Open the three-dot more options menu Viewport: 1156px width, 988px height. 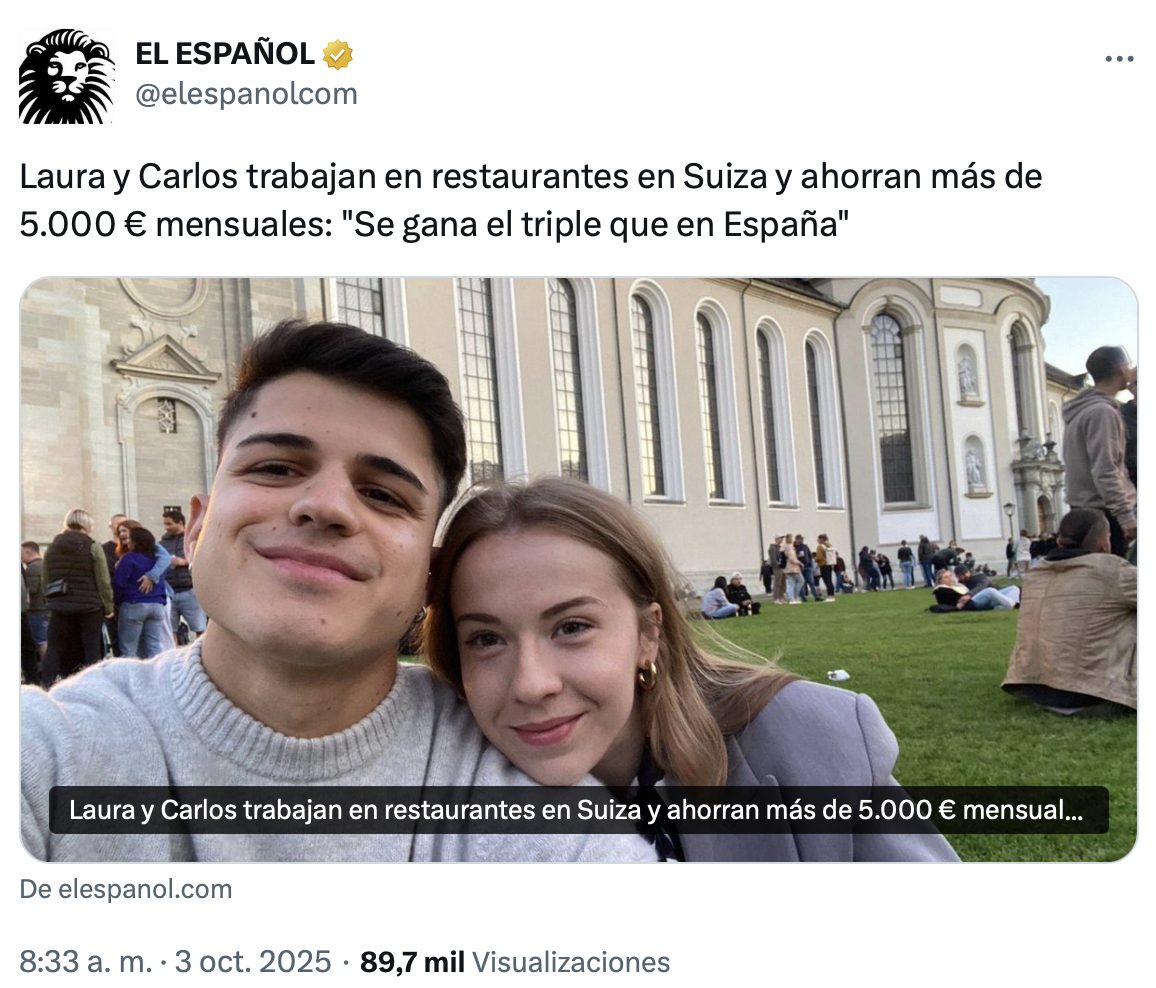1119,59
